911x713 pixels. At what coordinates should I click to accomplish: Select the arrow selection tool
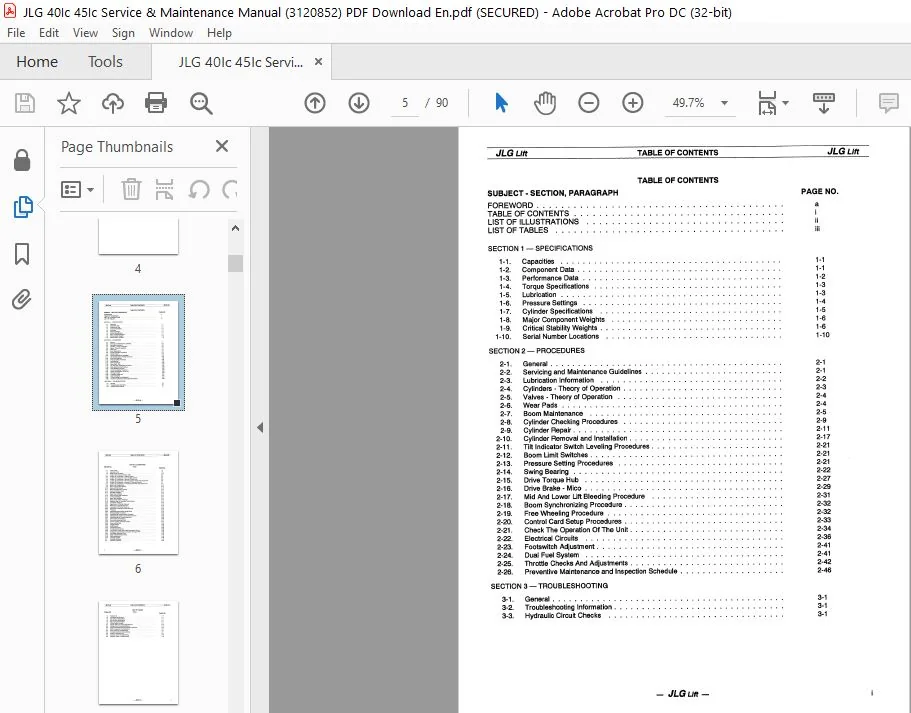click(x=501, y=103)
